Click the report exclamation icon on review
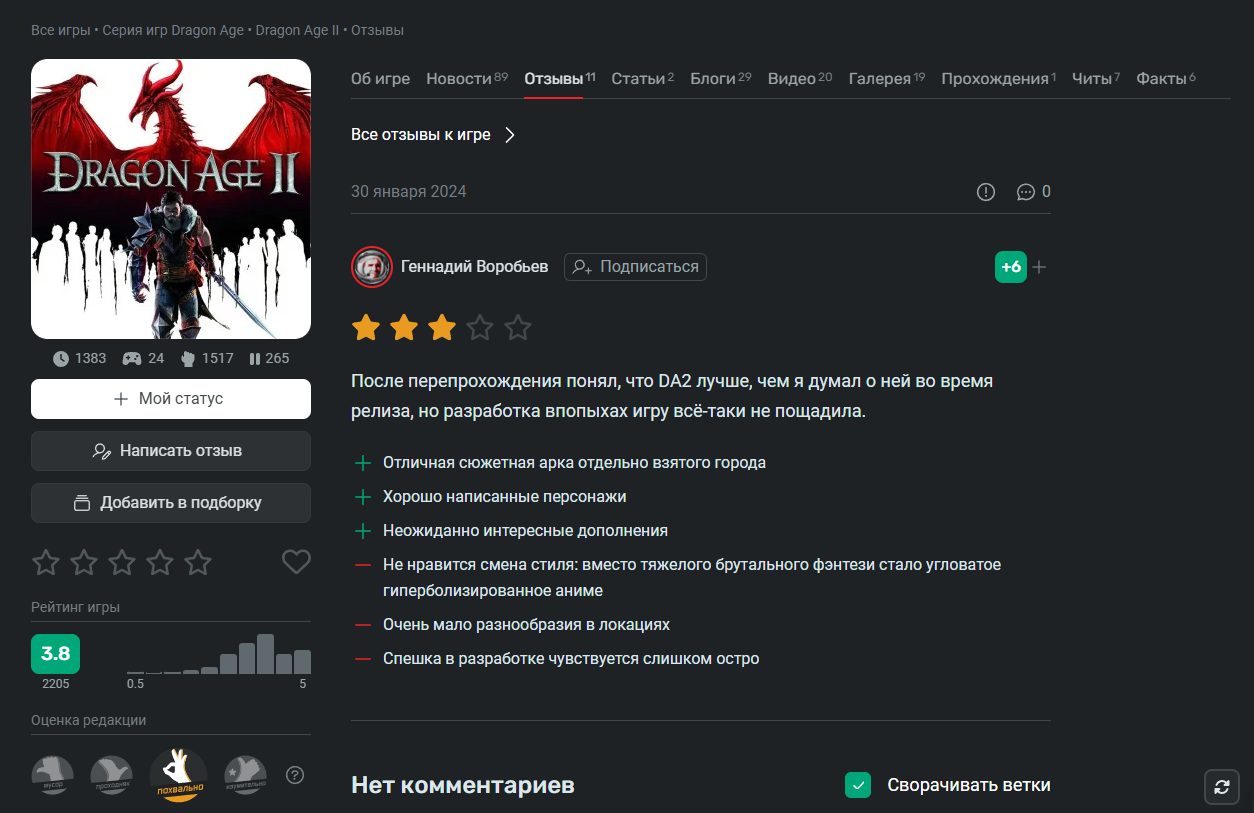This screenshot has height=813, width=1254. pyautogui.click(x=986, y=192)
